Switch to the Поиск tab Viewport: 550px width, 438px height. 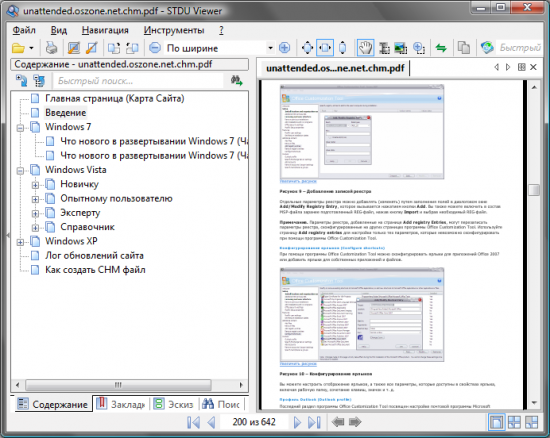click(222, 404)
